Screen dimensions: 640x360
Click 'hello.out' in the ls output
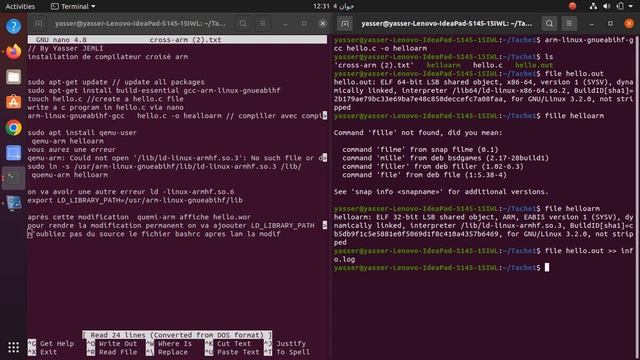pyautogui.click(x=534, y=65)
